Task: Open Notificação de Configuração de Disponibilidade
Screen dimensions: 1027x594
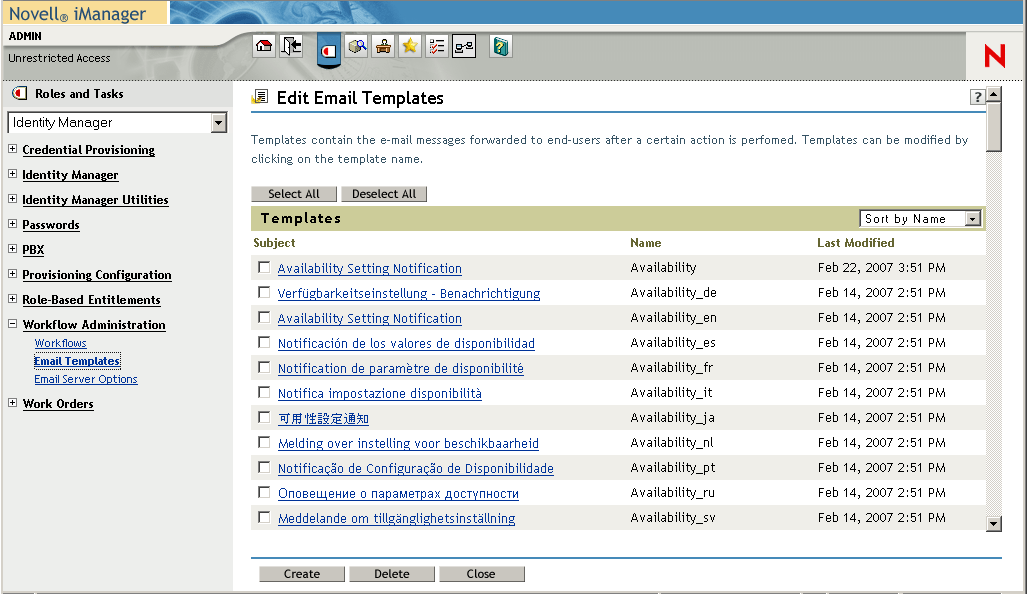Action: point(416,468)
